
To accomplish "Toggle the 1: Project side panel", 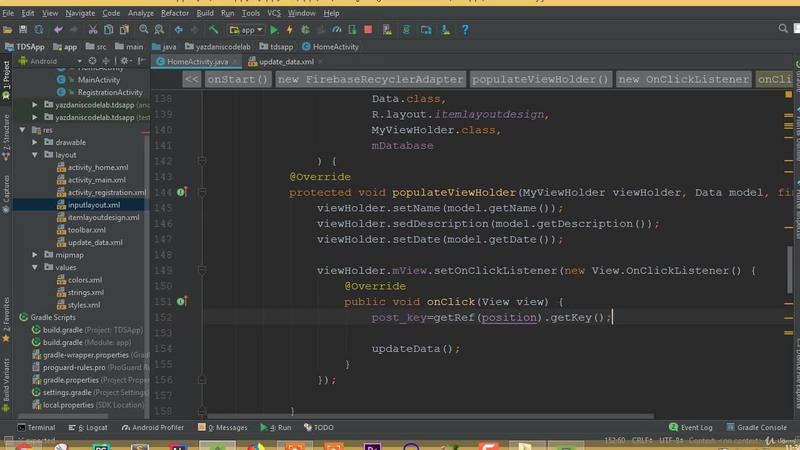I will (6, 80).
